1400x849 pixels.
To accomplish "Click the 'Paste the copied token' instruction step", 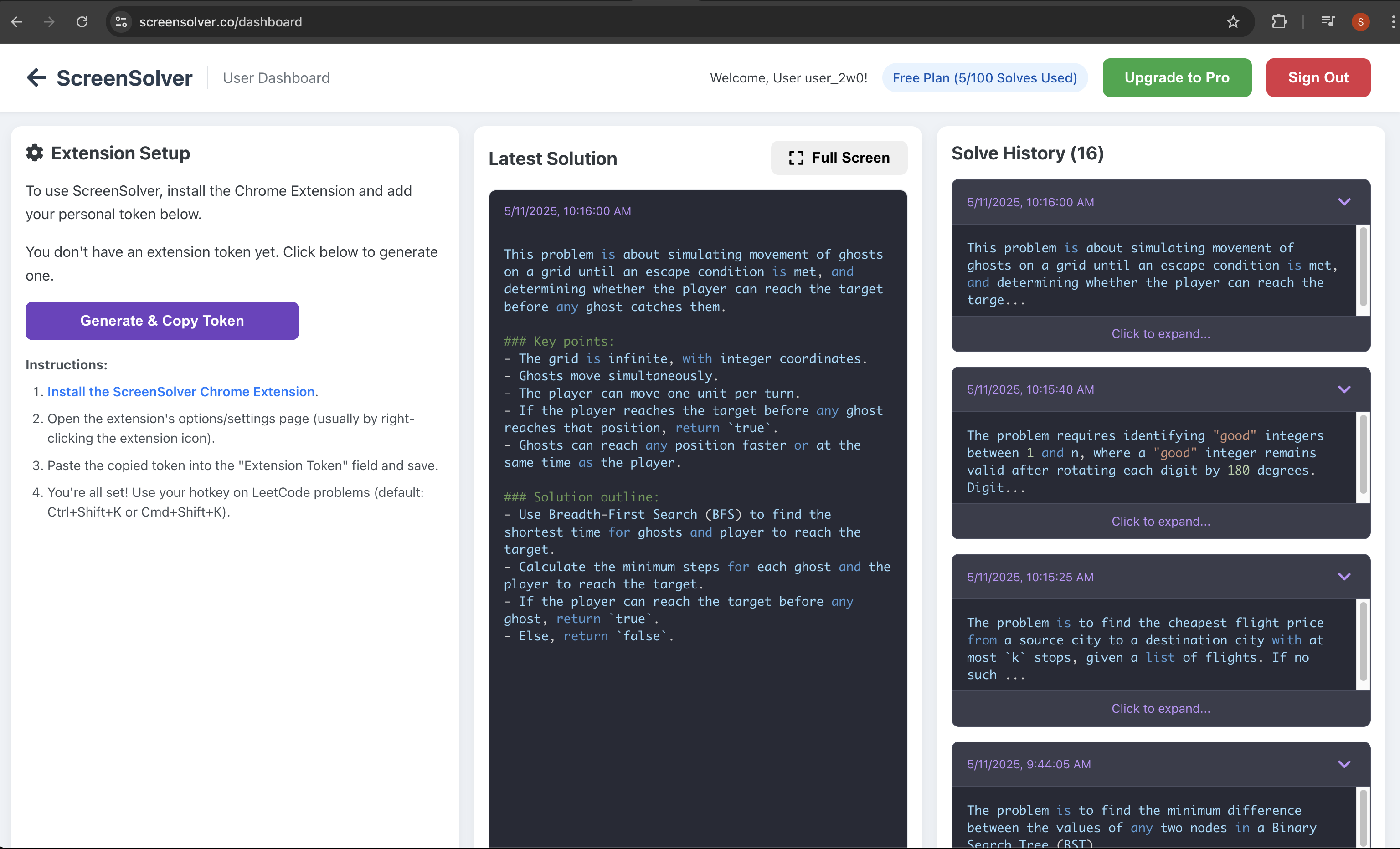I will pyautogui.click(x=242, y=465).
